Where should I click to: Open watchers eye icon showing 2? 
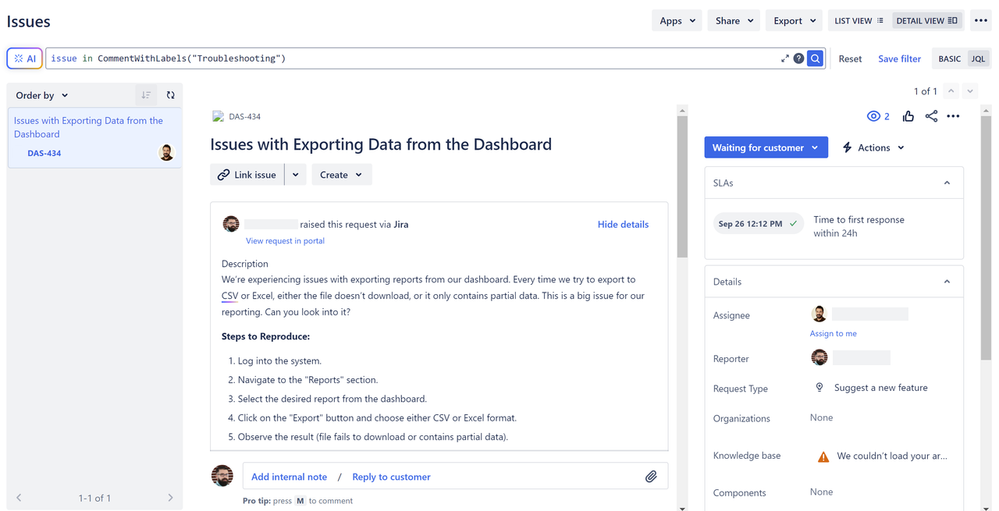tap(879, 116)
